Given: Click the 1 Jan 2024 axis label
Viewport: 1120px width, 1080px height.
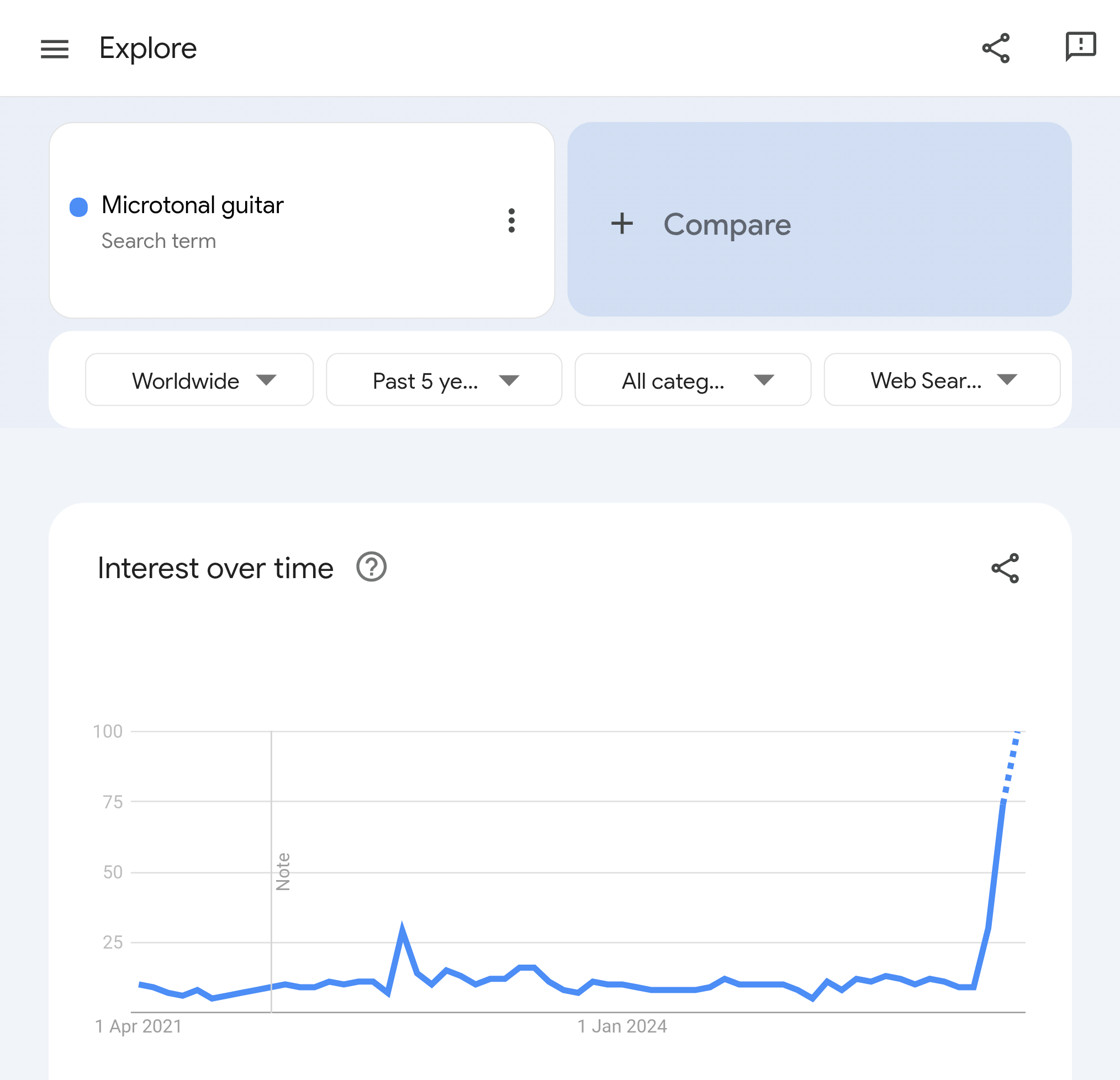Looking at the screenshot, I should coord(622,1027).
